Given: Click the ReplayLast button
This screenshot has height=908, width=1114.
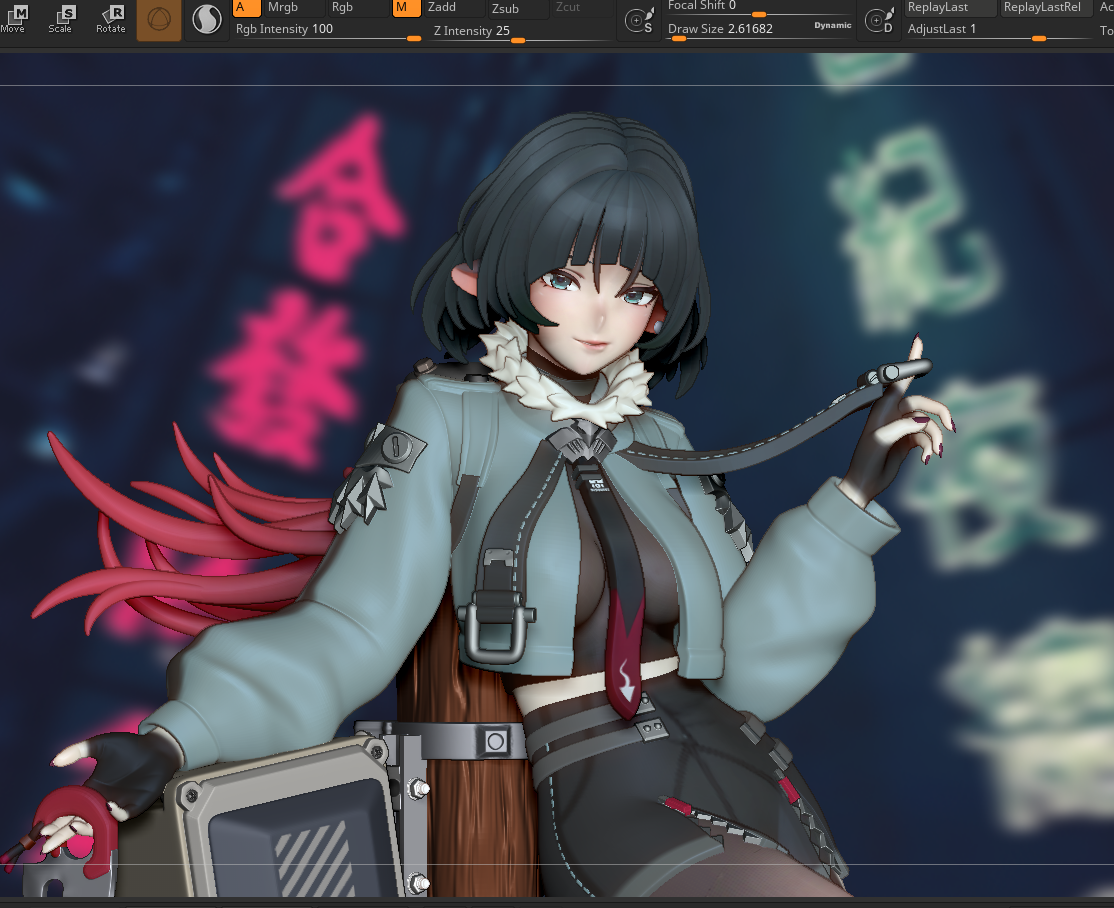Looking at the screenshot, I should [x=950, y=8].
